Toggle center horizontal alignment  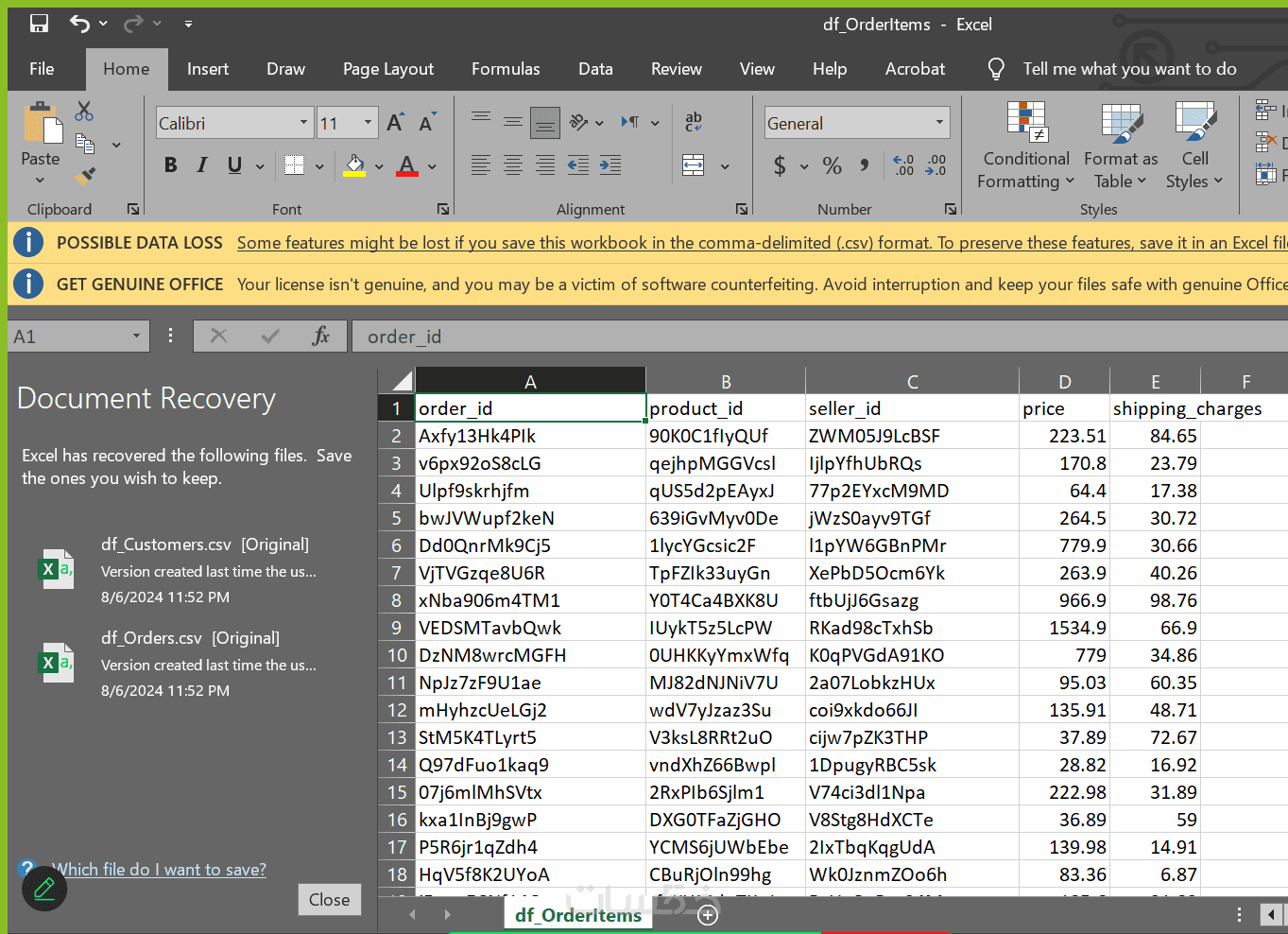(513, 165)
